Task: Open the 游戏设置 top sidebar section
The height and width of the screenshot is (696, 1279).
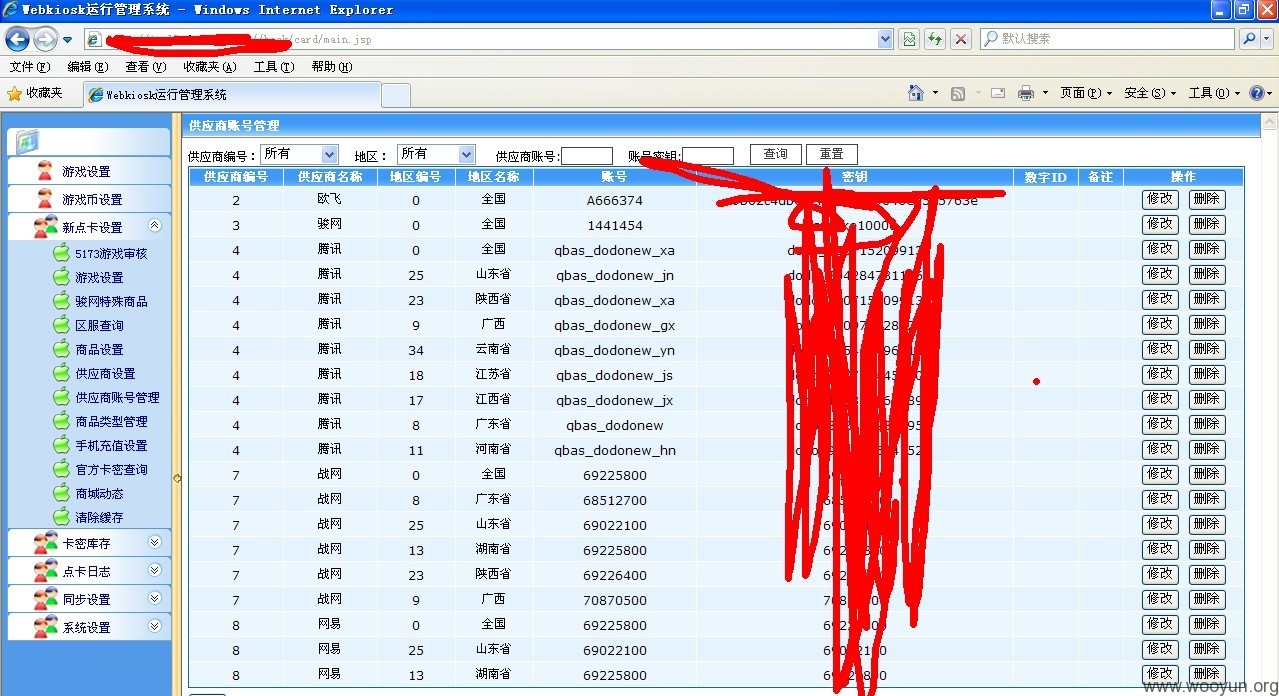Action: pyautogui.click(x=89, y=171)
